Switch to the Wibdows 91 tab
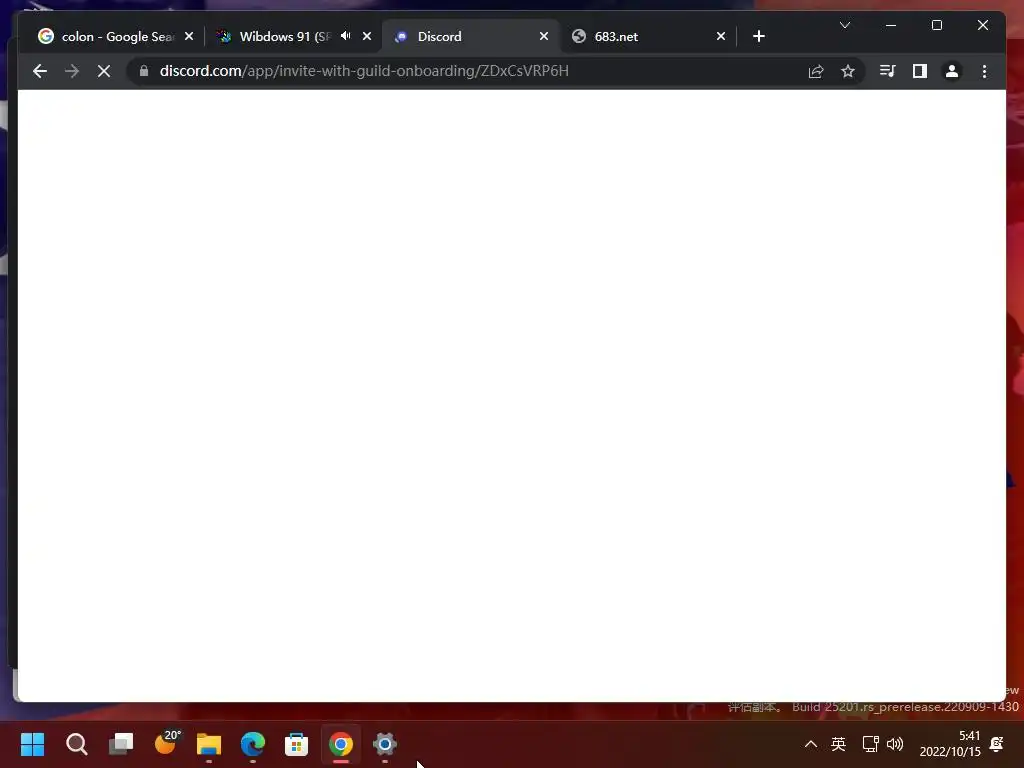 pyautogui.click(x=285, y=37)
